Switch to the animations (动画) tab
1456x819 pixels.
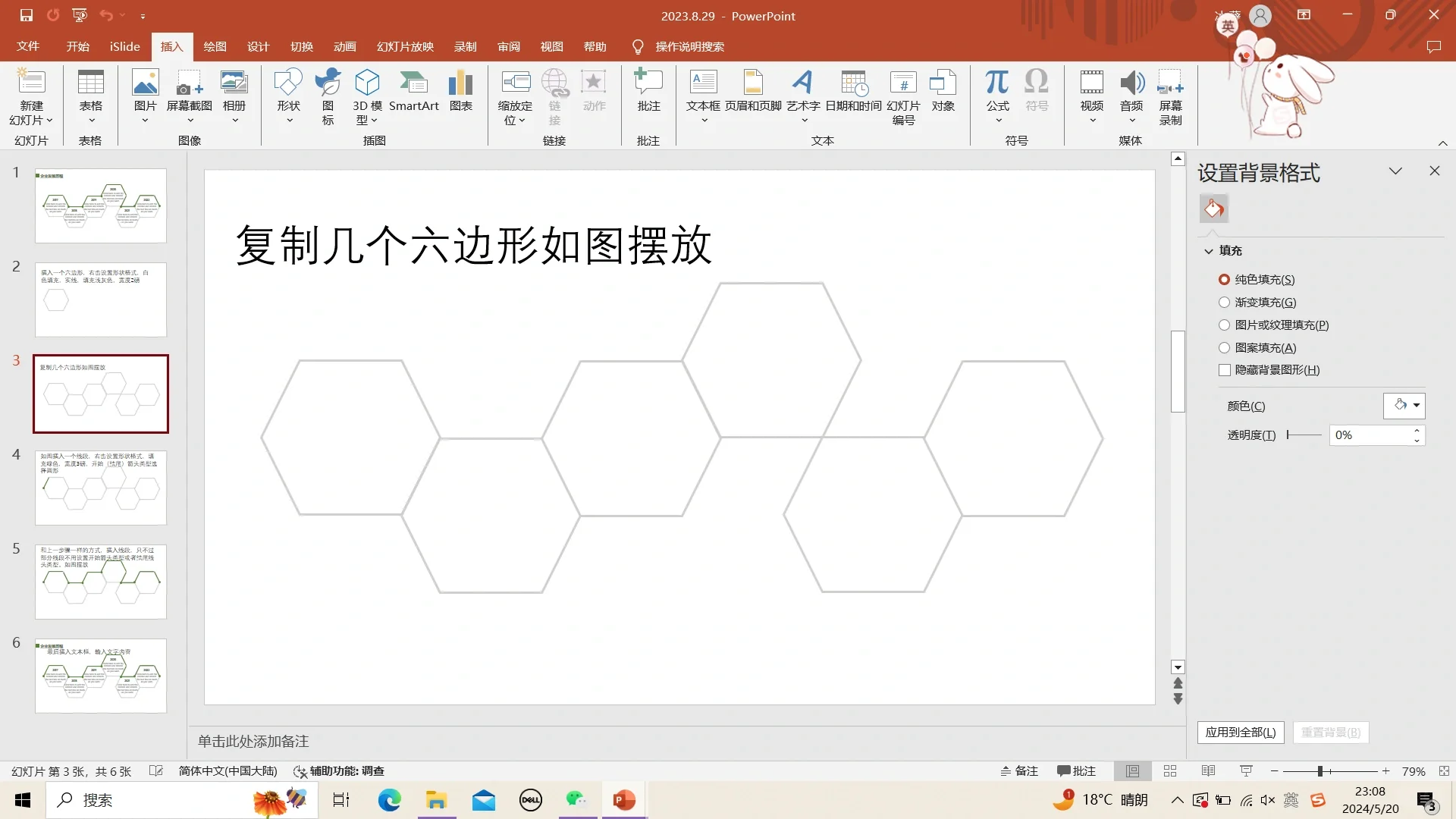point(344,47)
